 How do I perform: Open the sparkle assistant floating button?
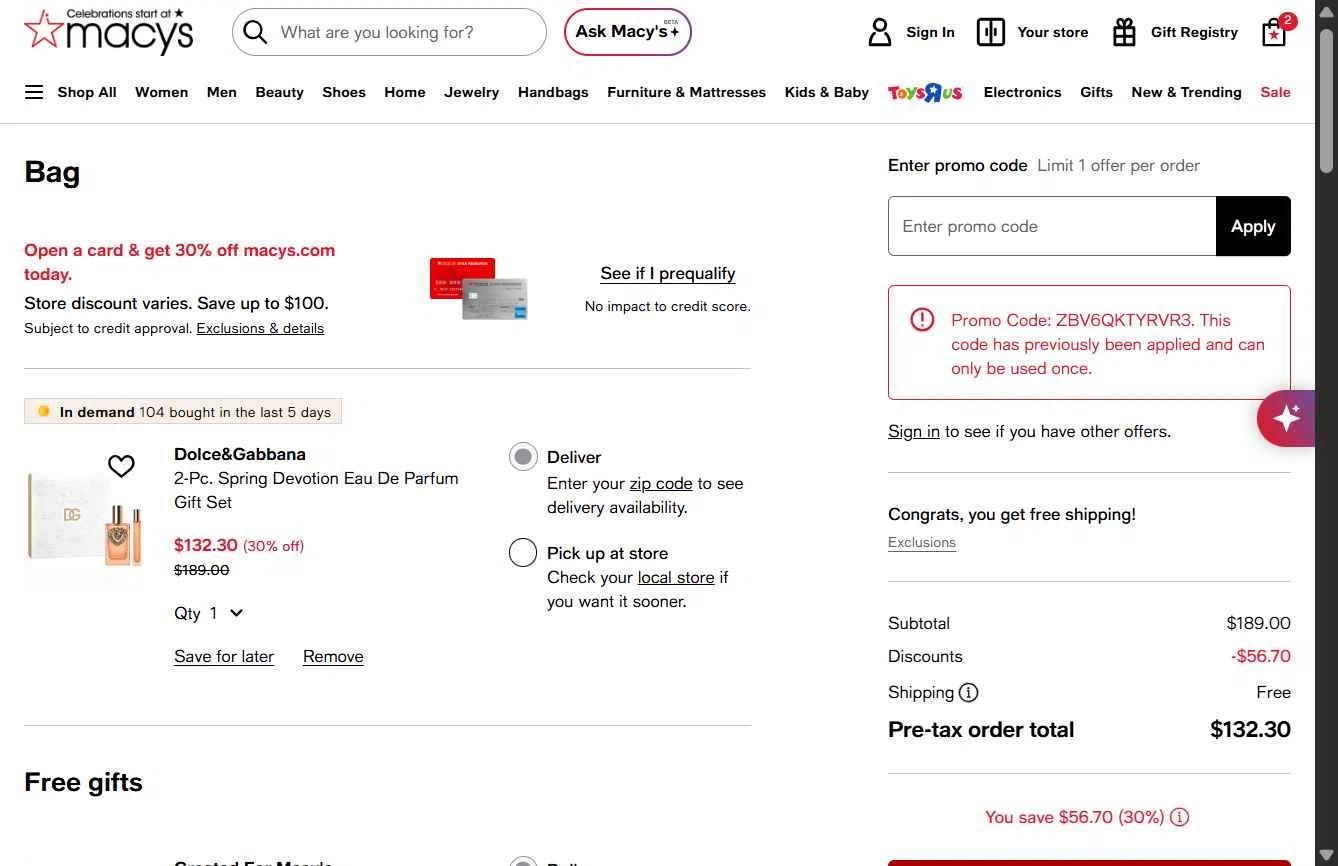click(1287, 418)
